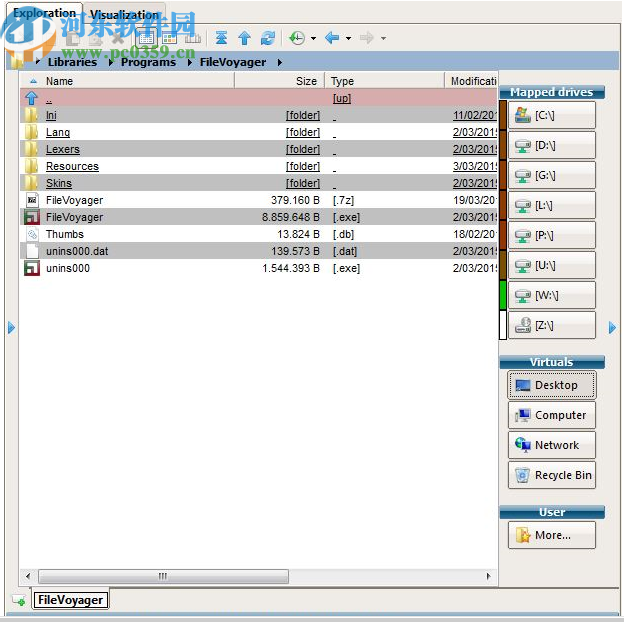624x622 pixels.
Task: Click the folder icon in the breadcrumb bar
Action: coord(16,62)
